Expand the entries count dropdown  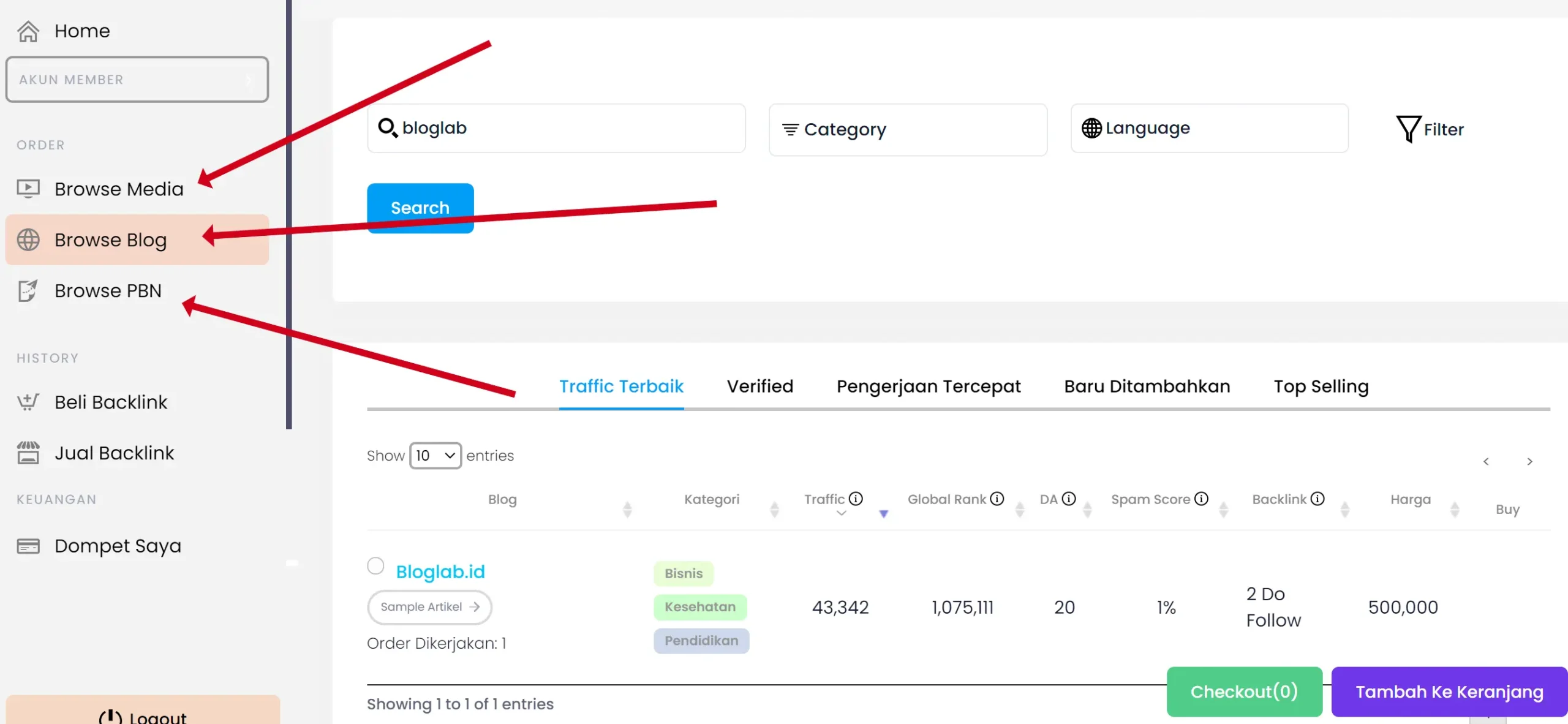point(435,455)
